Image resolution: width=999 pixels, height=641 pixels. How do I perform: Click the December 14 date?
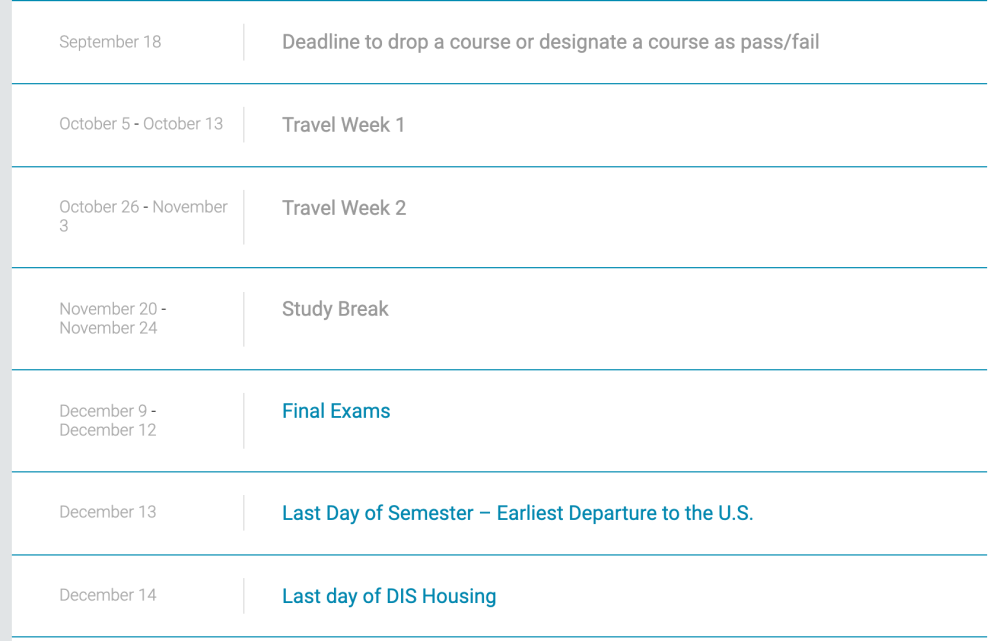tap(108, 595)
